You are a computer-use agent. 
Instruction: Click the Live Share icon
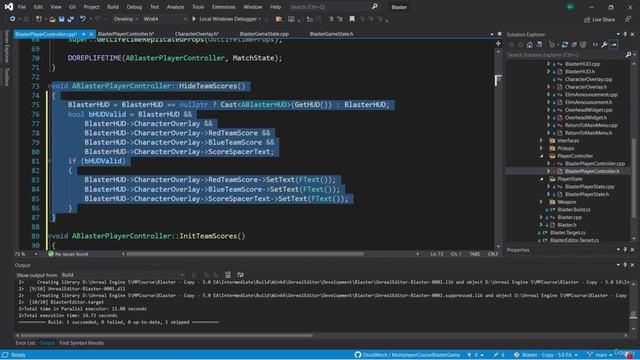pyautogui.click(x=587, y=20)
